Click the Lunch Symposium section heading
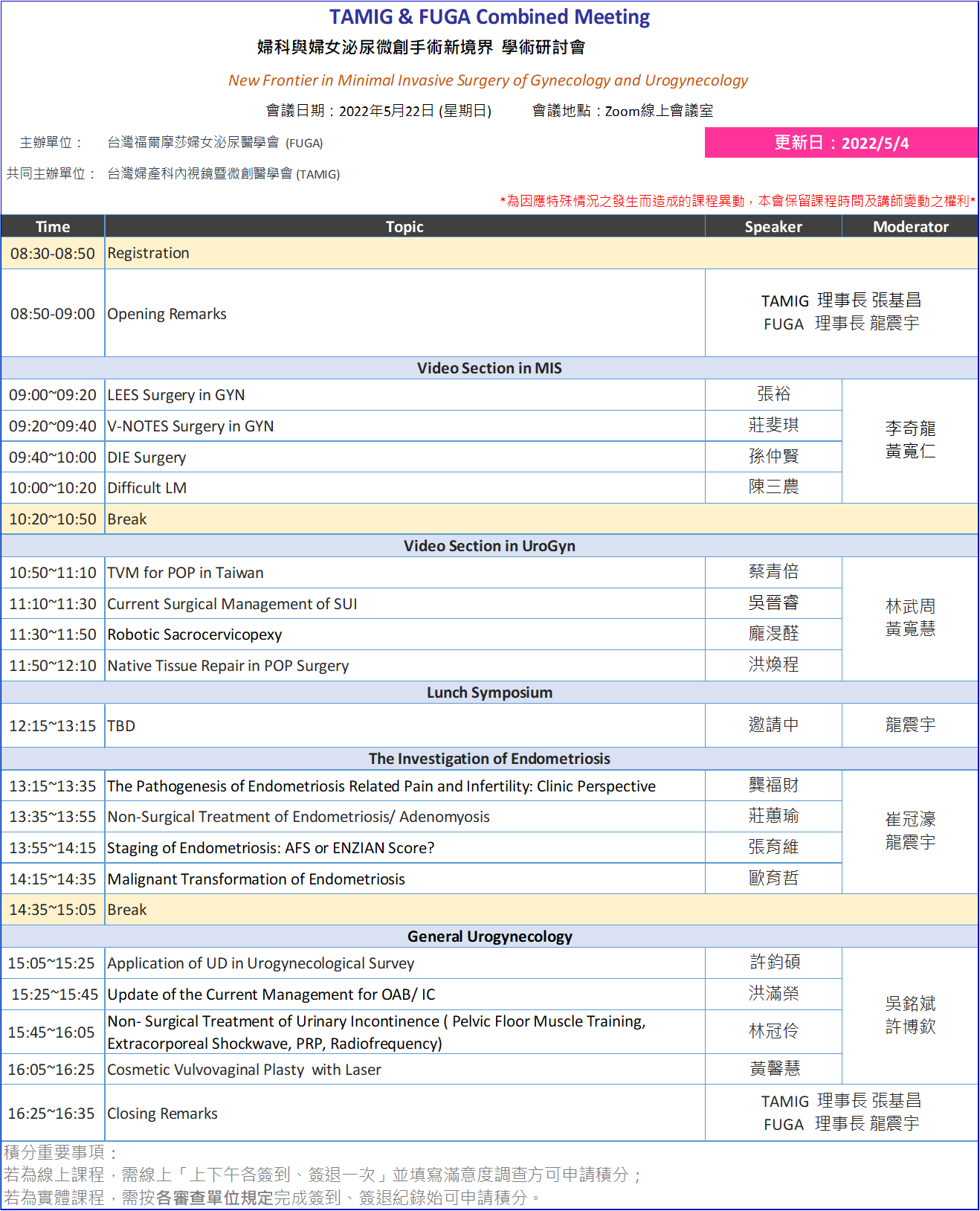 pos(489,693)
